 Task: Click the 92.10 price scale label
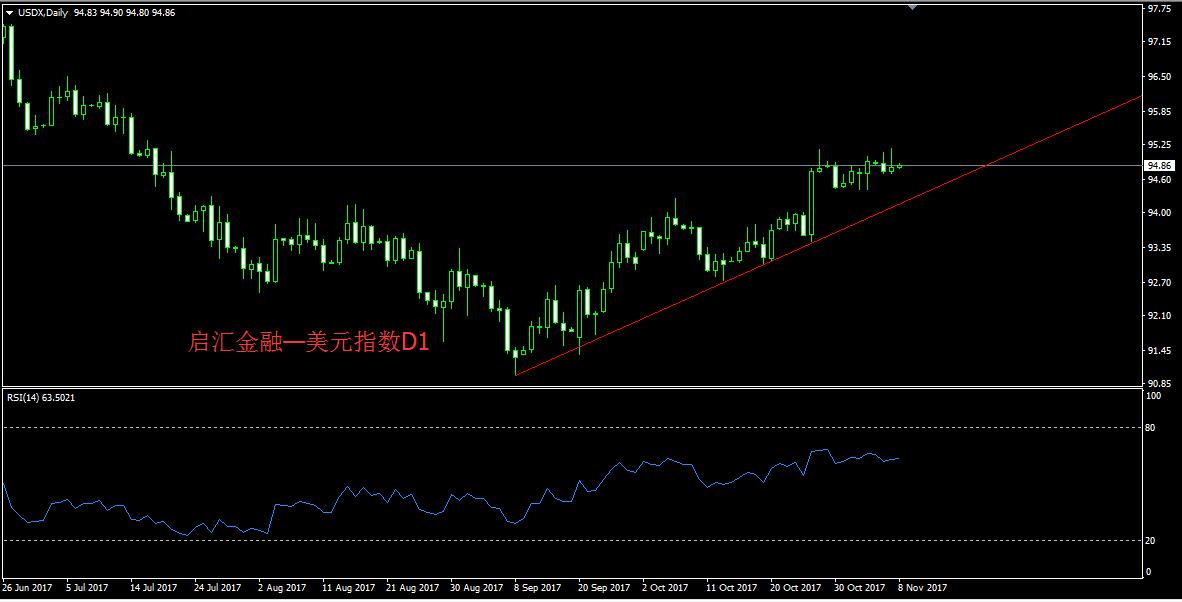(x=1159, y=316)
